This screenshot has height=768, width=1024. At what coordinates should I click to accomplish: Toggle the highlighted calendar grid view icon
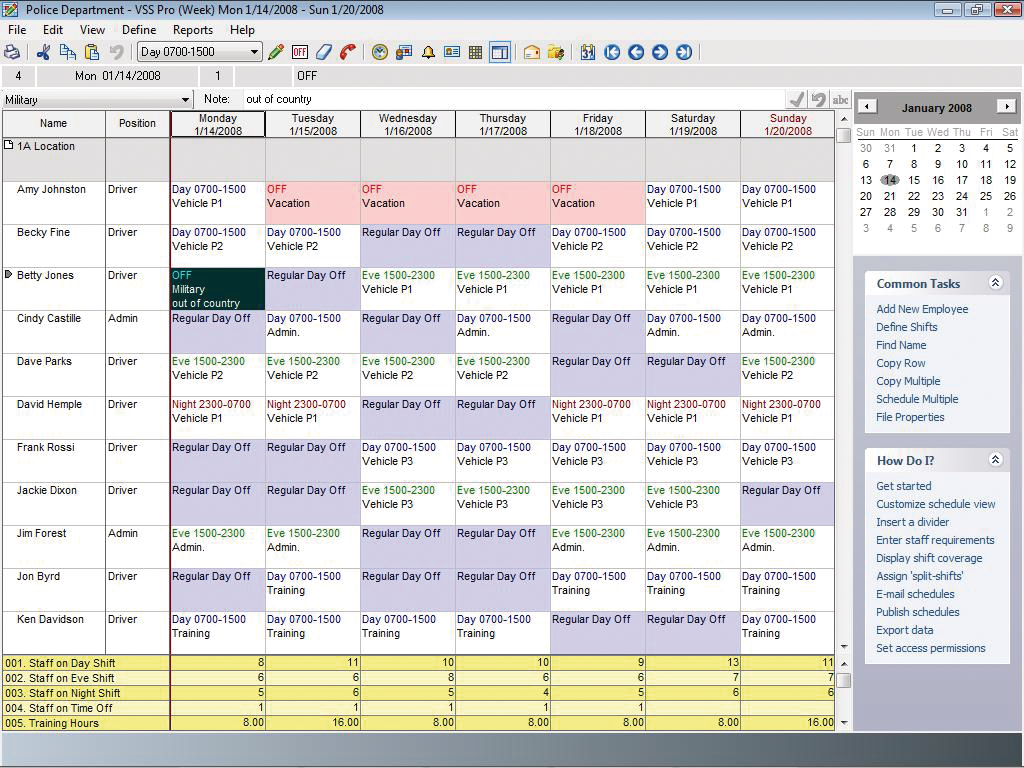(500, 52)
